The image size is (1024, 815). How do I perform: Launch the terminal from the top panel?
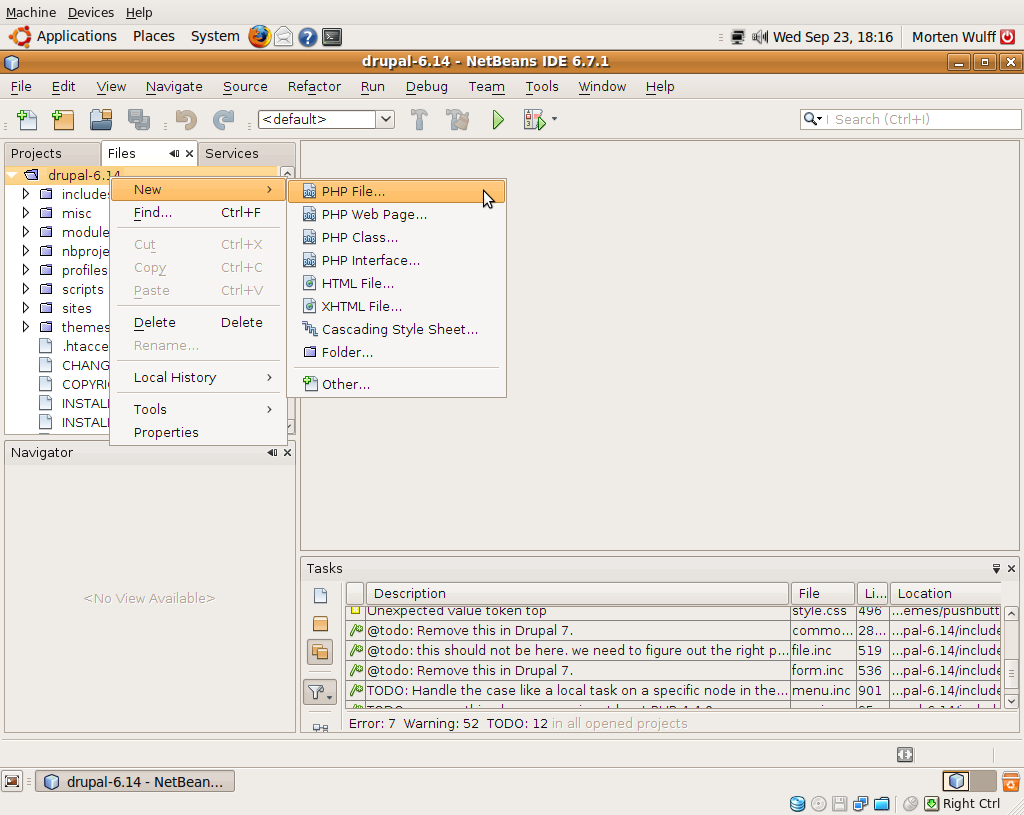point(332,37)
